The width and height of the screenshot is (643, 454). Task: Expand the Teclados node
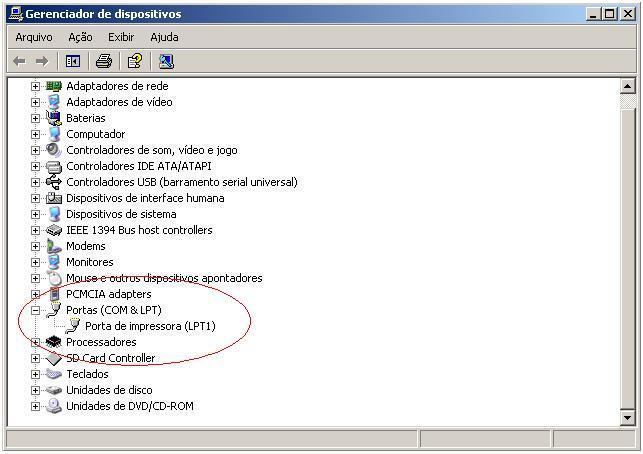(35, 374)
